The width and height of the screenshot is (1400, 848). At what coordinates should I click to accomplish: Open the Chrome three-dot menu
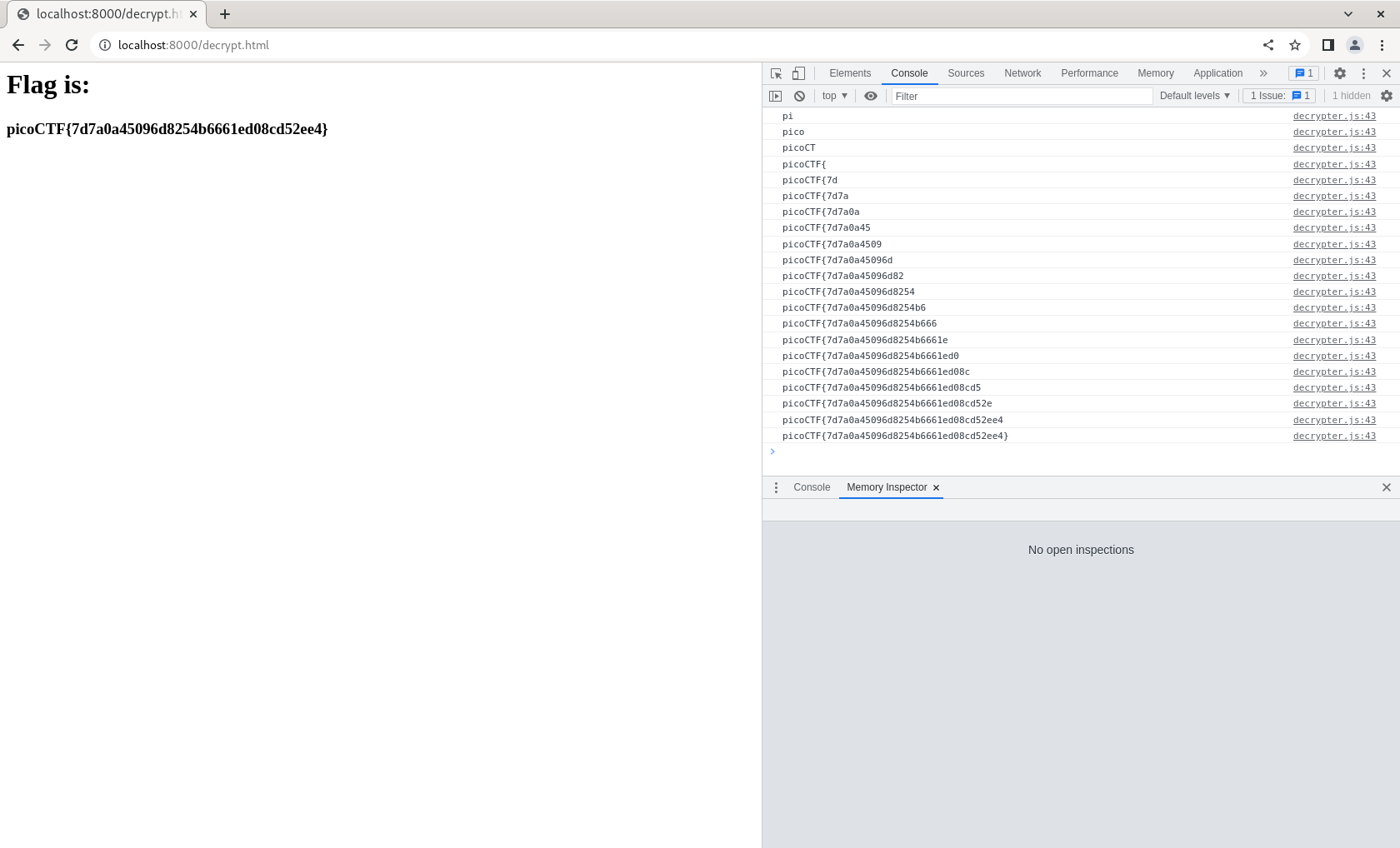tap(1382, 45)
